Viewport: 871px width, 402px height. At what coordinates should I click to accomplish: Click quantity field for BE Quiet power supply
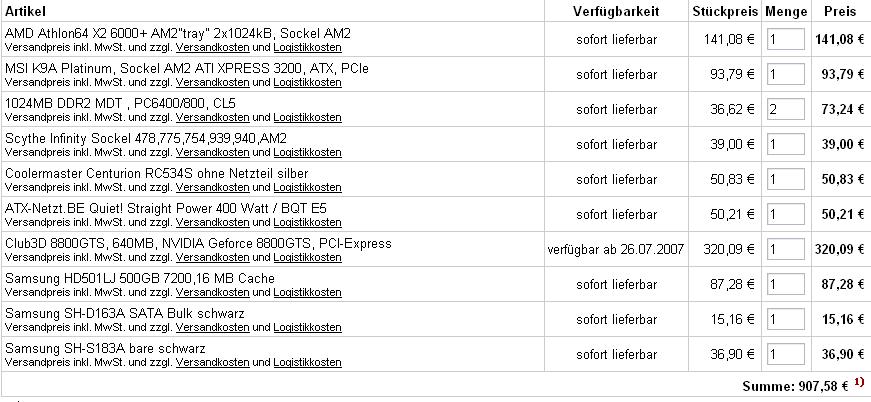click(785, 214)
